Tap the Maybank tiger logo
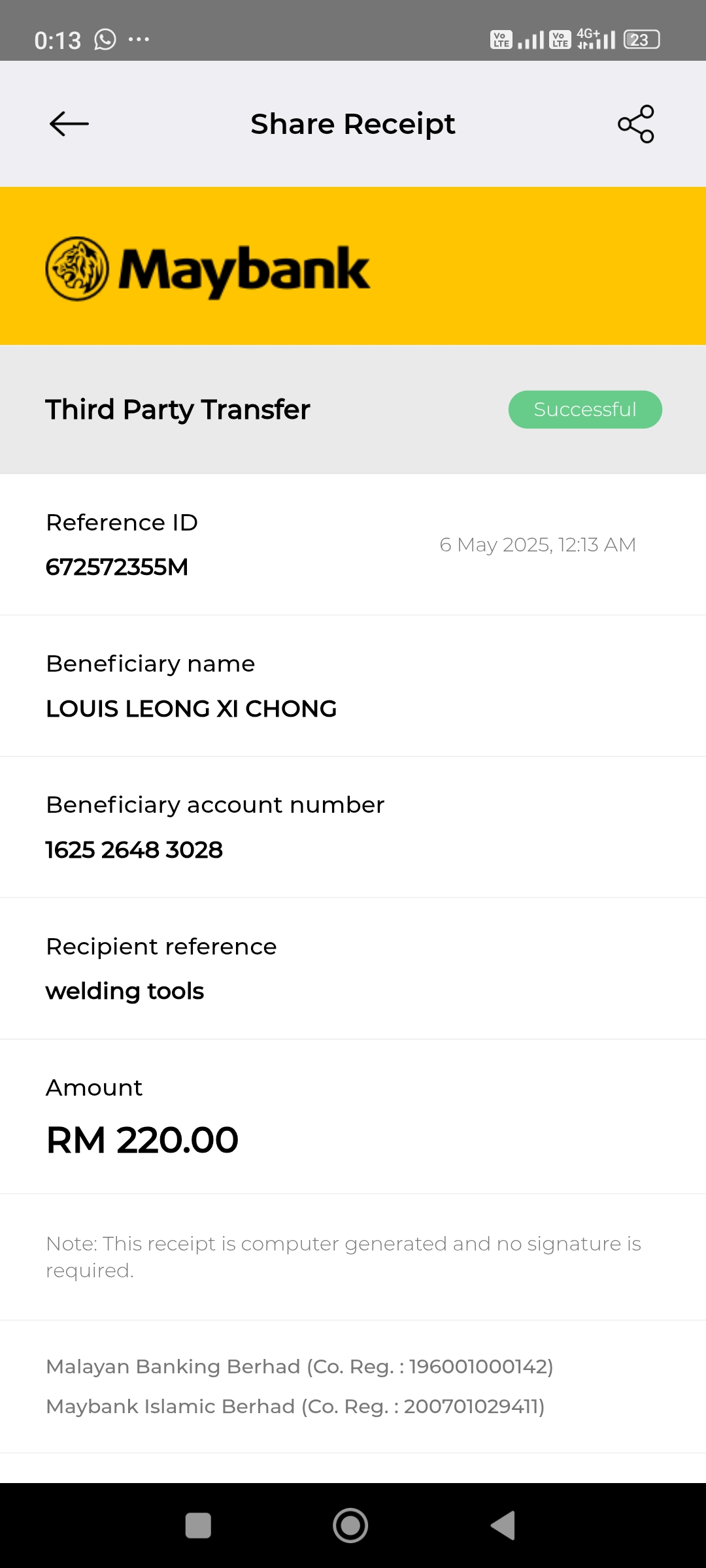The image size is (706, 1568). (x=77, y=269)
